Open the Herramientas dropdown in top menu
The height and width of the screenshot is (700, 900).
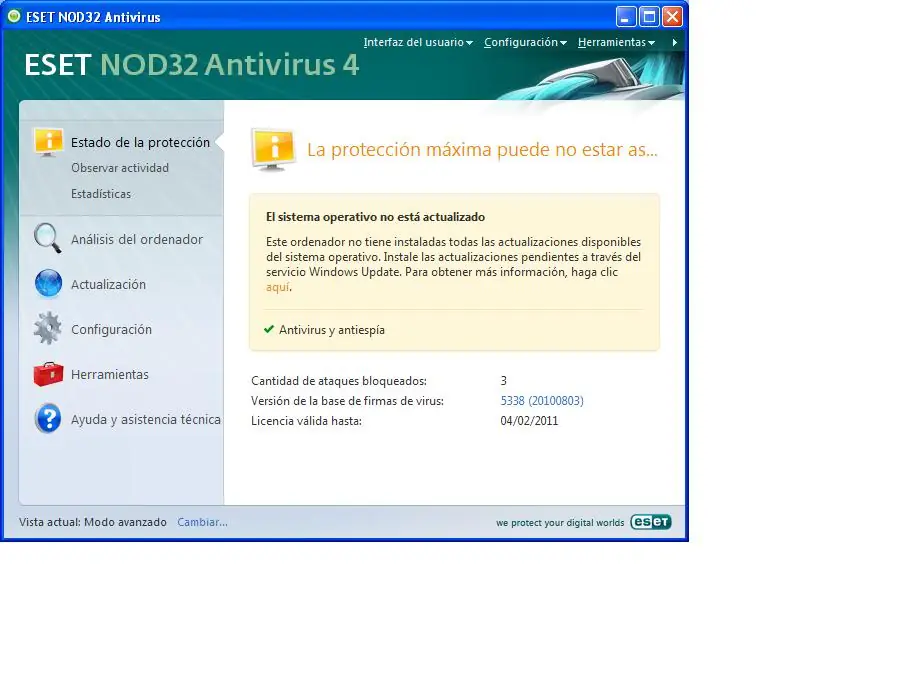616,42
